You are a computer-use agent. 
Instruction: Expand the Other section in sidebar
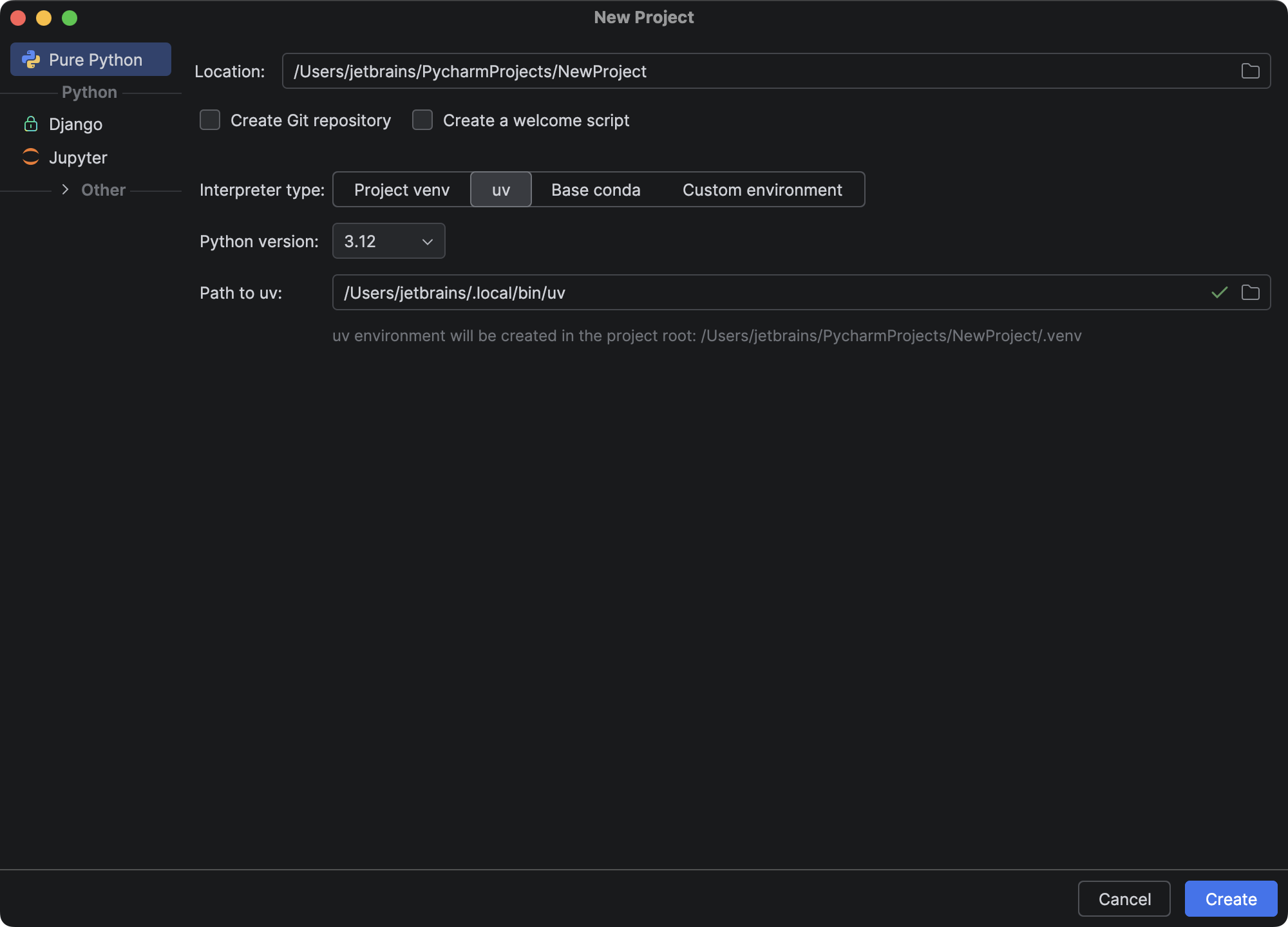64,189
